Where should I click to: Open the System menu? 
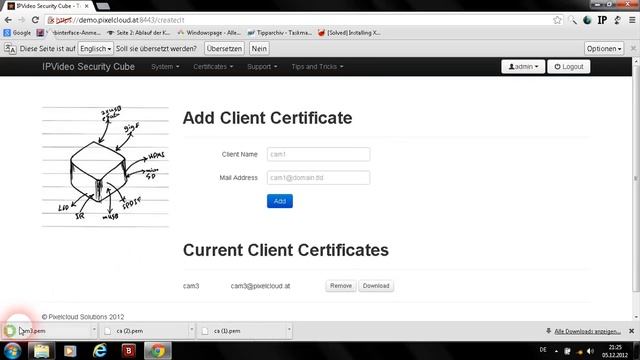165,67
